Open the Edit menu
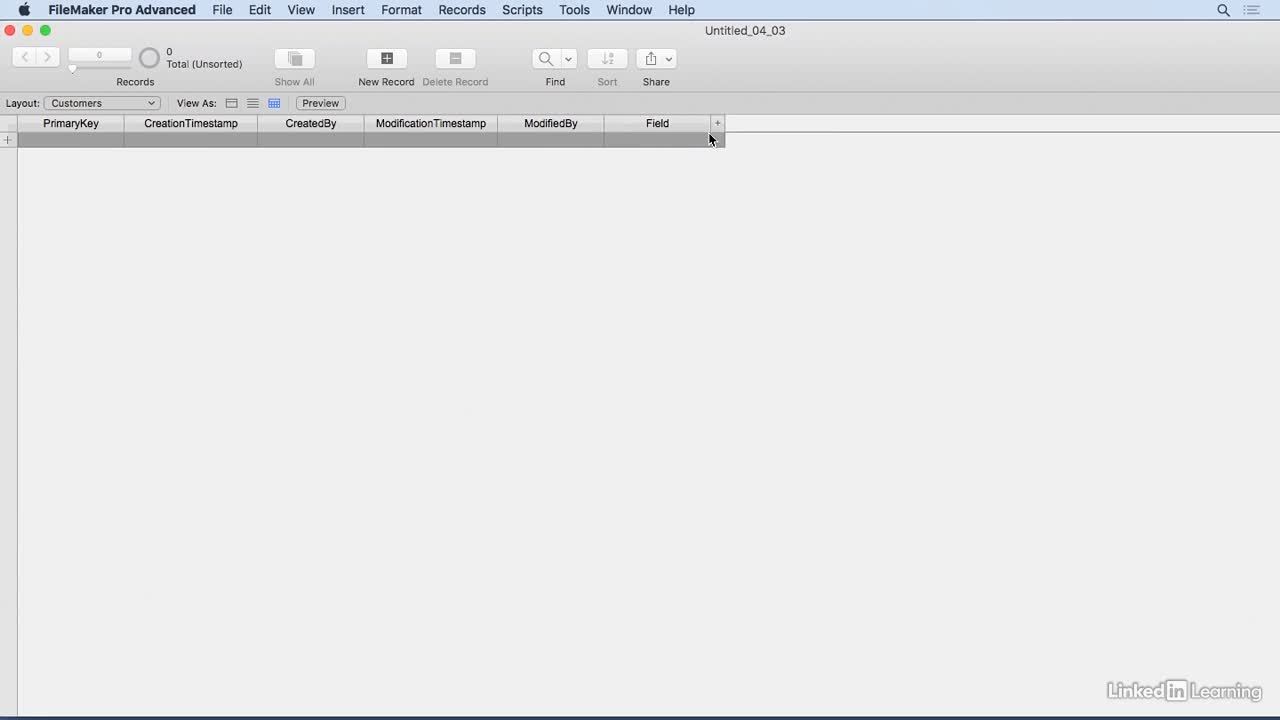This screenshot has width=1280, height=720. tap(260, 10)
